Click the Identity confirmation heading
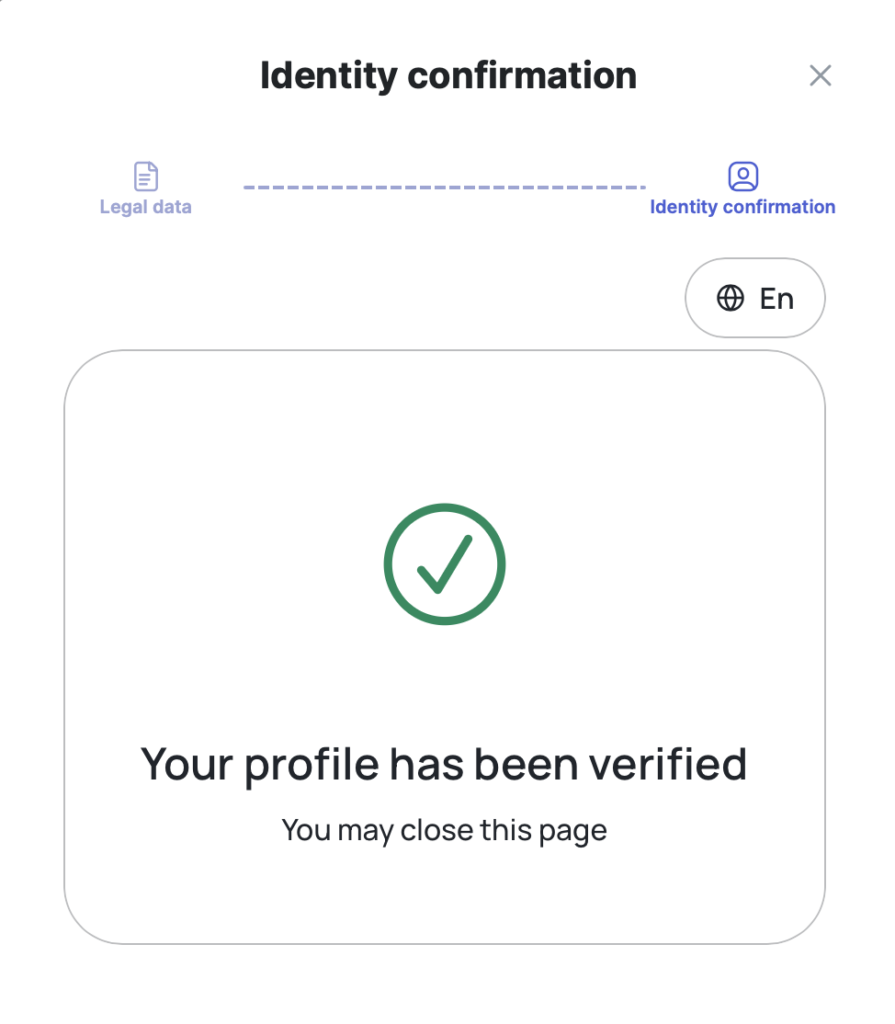Screen dimensions: 895x1024 (x=448, y=75)
